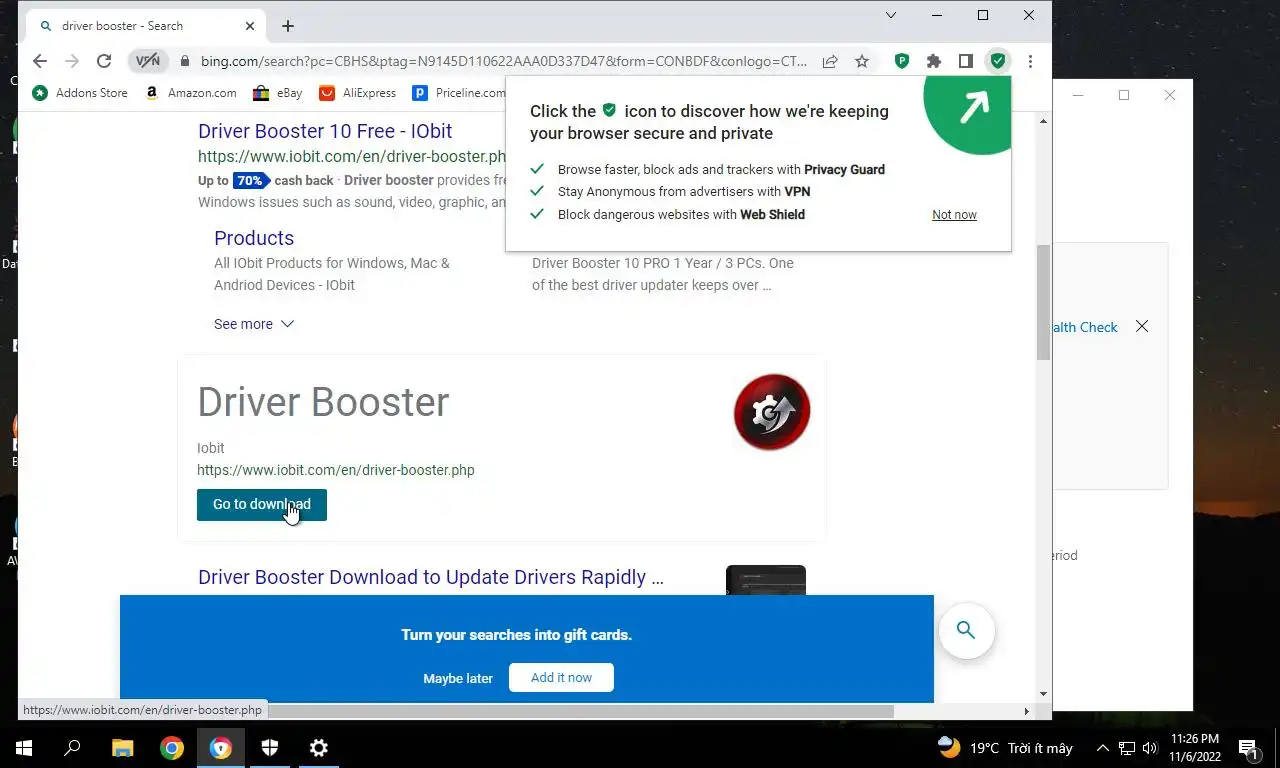Open the Amazon.com bookmark
This screenshot has width=1280, height=768.
190,93
